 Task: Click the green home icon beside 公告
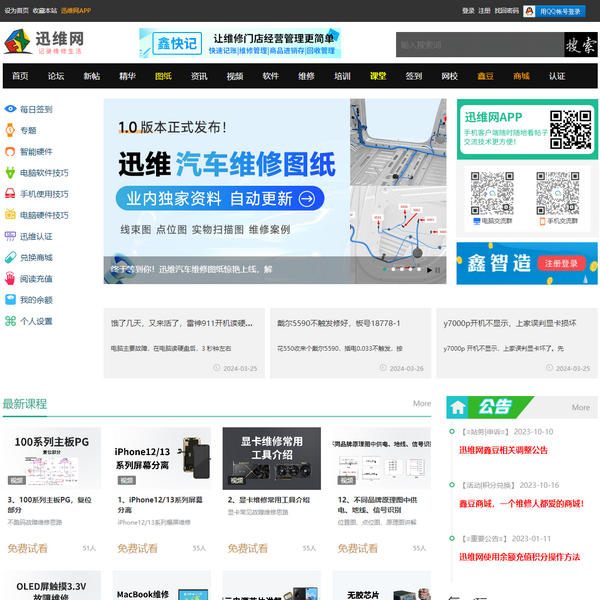458,407
